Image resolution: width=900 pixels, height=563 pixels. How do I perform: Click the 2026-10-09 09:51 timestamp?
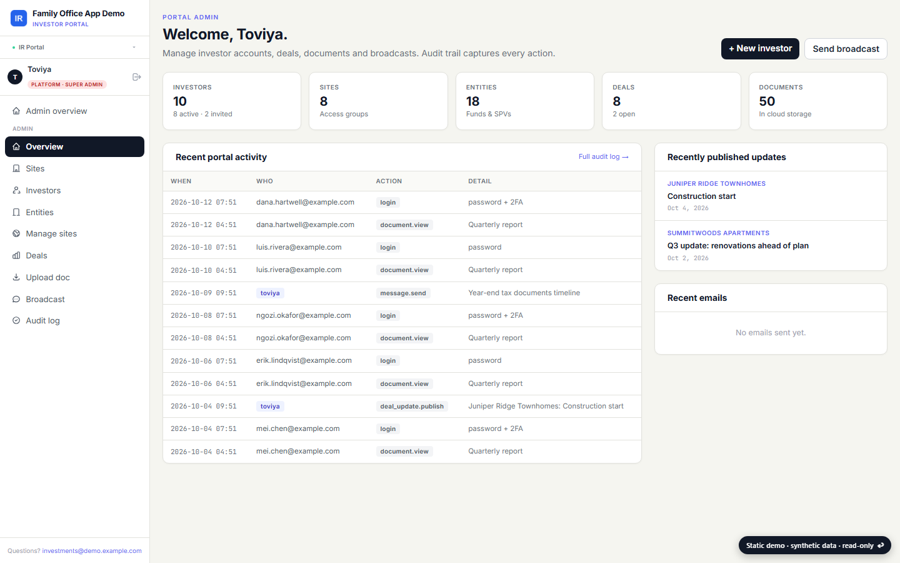pyautogui.click(x=203, y=293)
